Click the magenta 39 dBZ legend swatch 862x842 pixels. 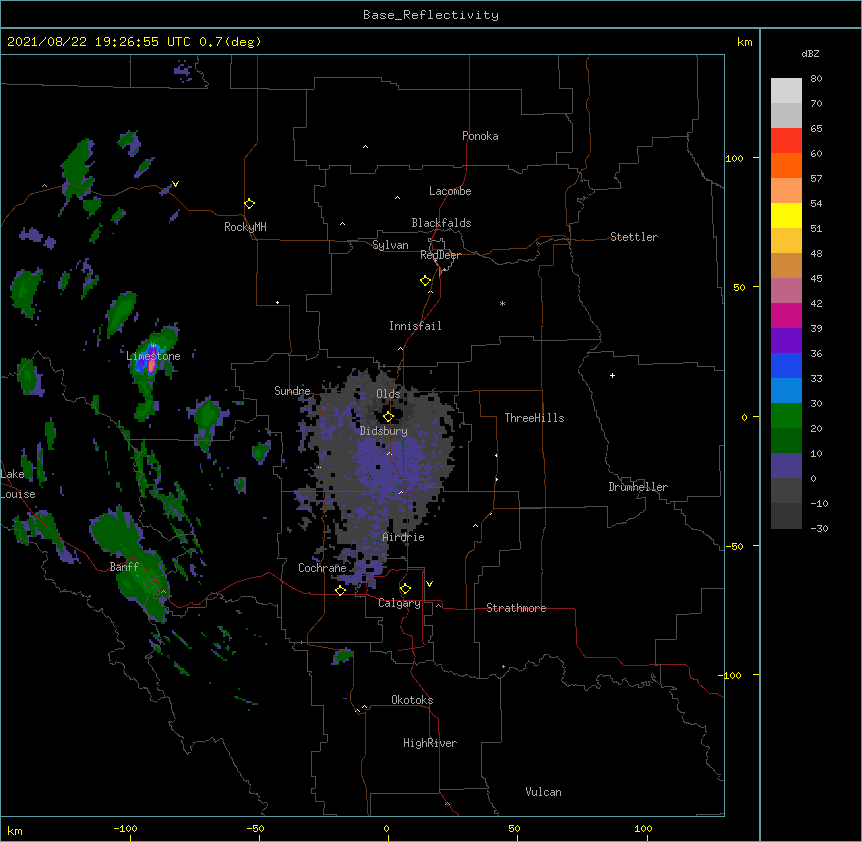click(786, 315)
